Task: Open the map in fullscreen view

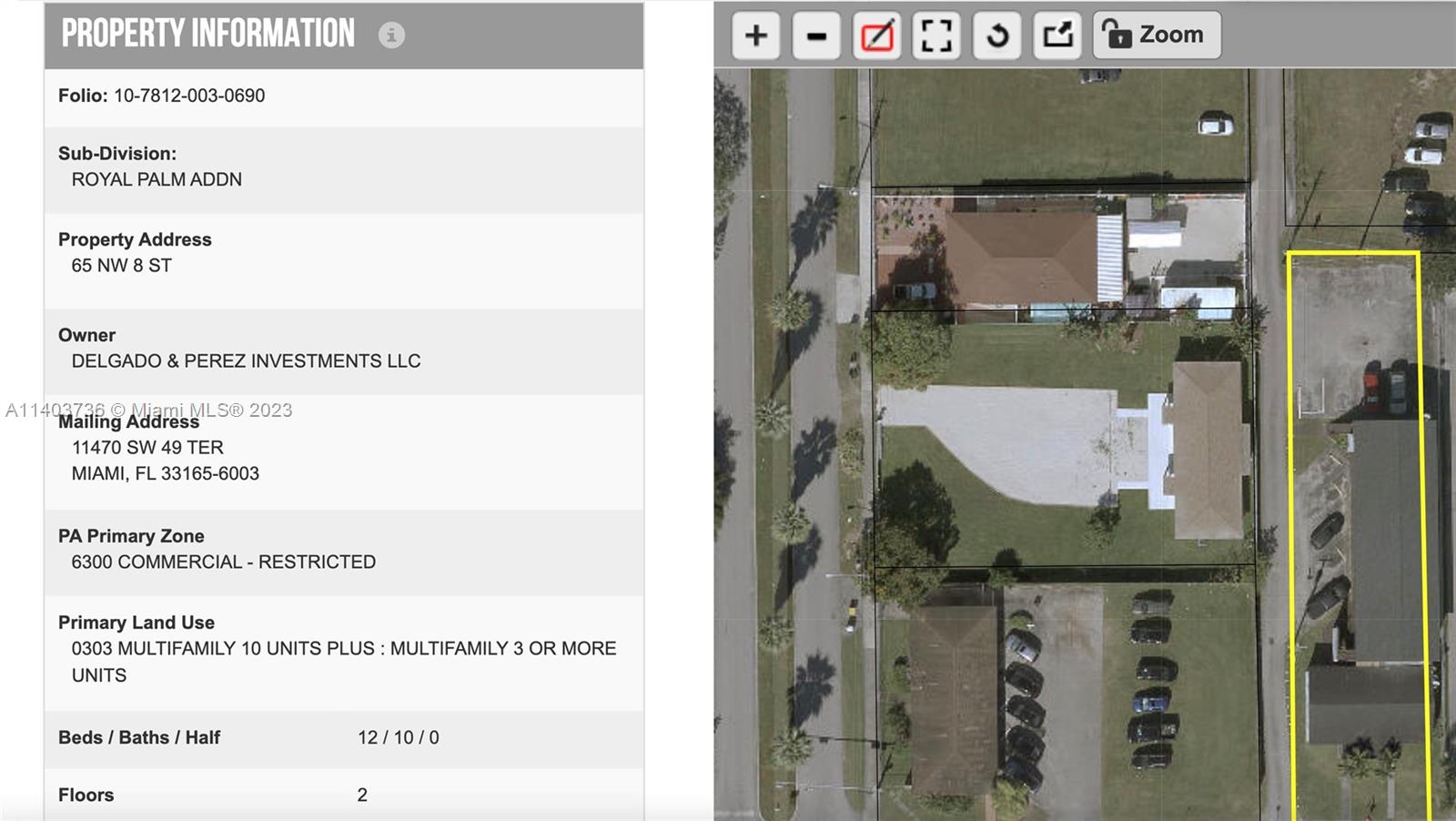Action: point(936,35)
